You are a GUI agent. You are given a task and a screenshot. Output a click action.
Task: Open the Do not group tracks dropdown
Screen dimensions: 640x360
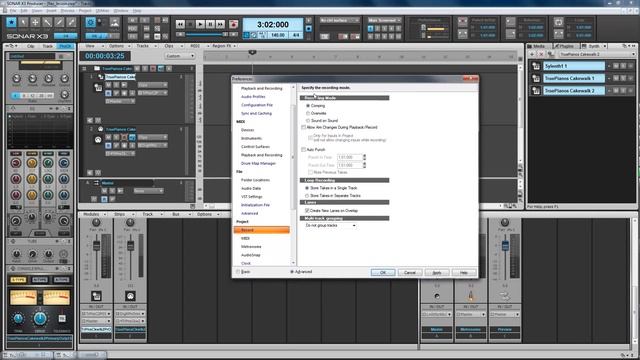pos(330,226)
